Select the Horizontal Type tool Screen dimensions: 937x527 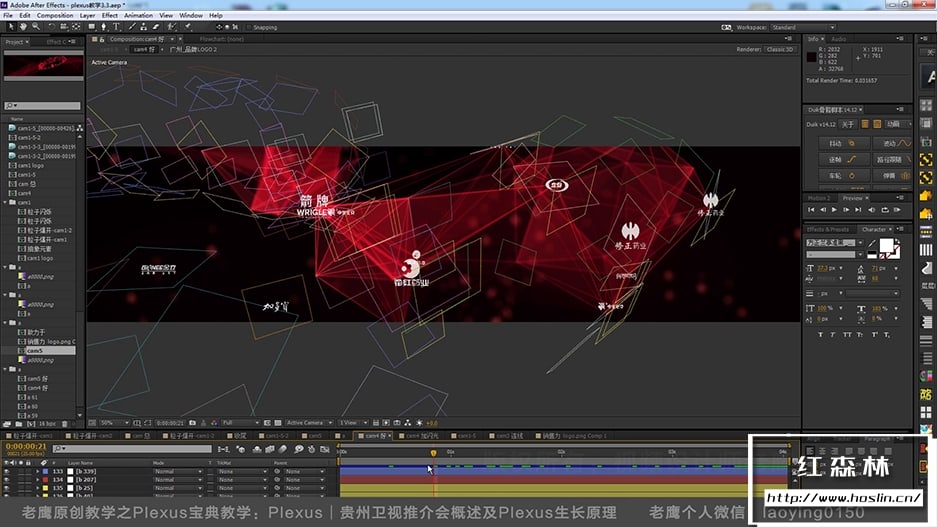pos(117,27)
